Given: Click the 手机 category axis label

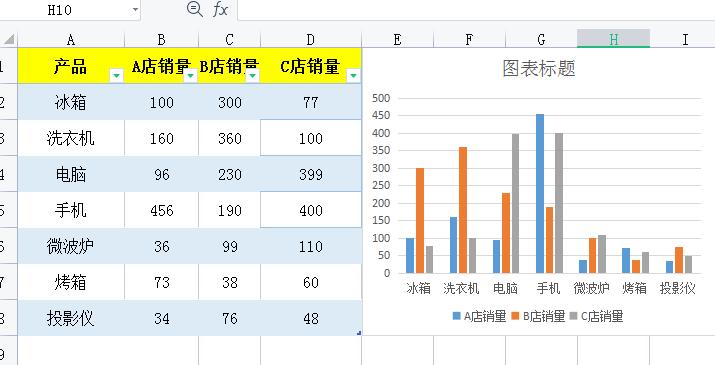Looking at the screenshot, I should tap(548, 288).
